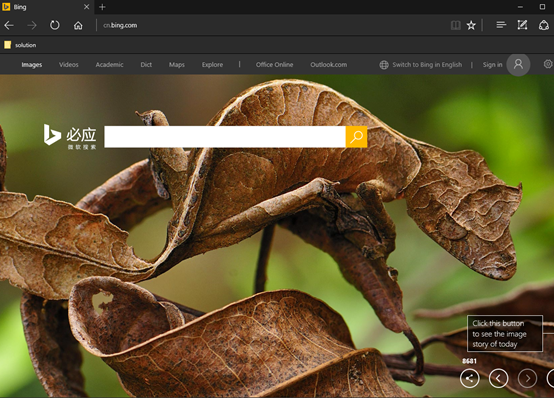Share today's image with the circular share icon
This screenshot has width=554, height=398.
click(x=470, y=378)
